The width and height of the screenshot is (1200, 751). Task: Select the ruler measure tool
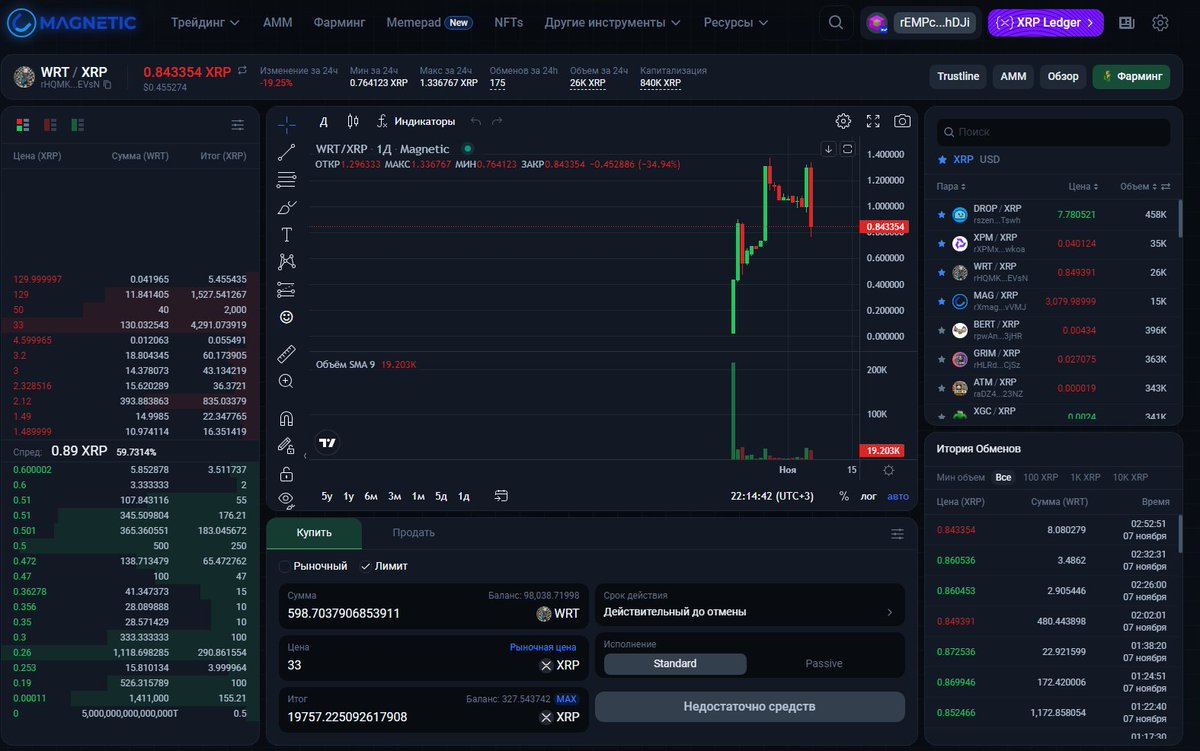(287, 354)
